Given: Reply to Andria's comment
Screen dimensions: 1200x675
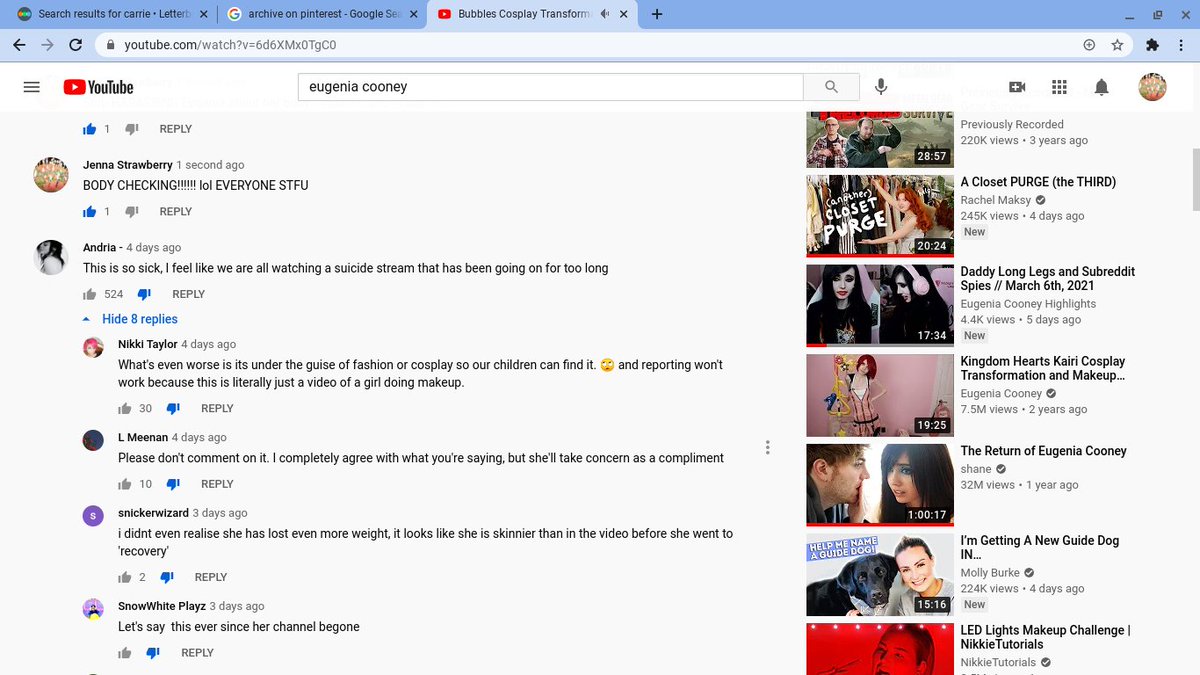Looking at the screenshot, I should (188, 294).
